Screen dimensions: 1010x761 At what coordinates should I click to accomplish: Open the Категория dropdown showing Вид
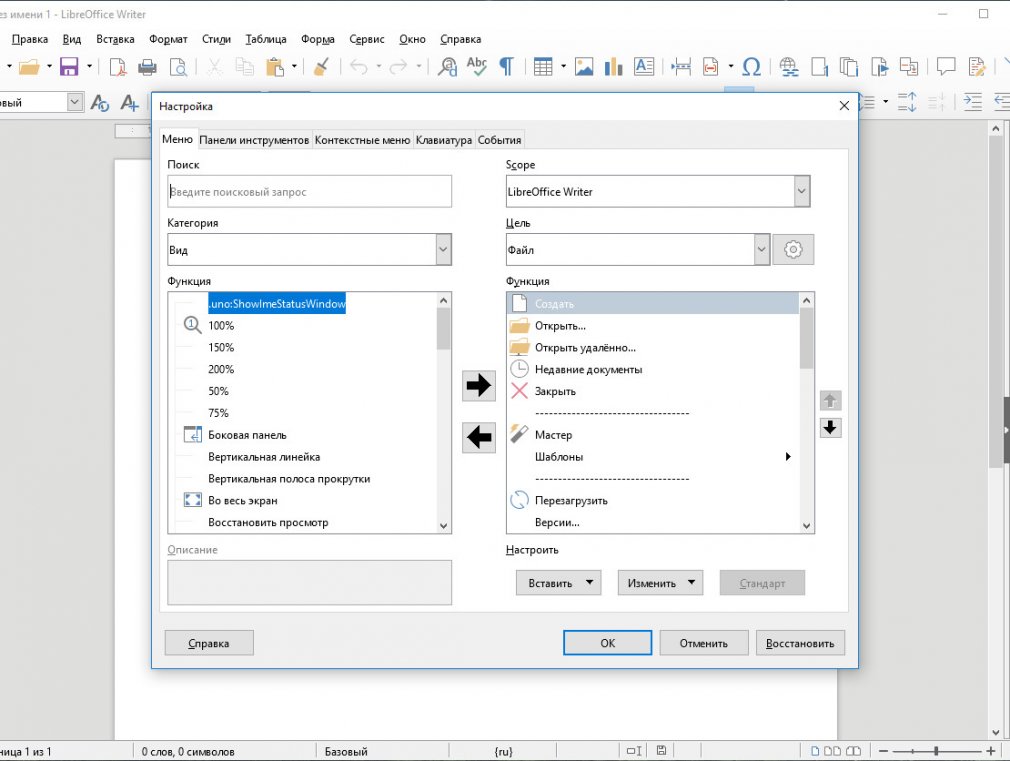(x=443, y=249)
